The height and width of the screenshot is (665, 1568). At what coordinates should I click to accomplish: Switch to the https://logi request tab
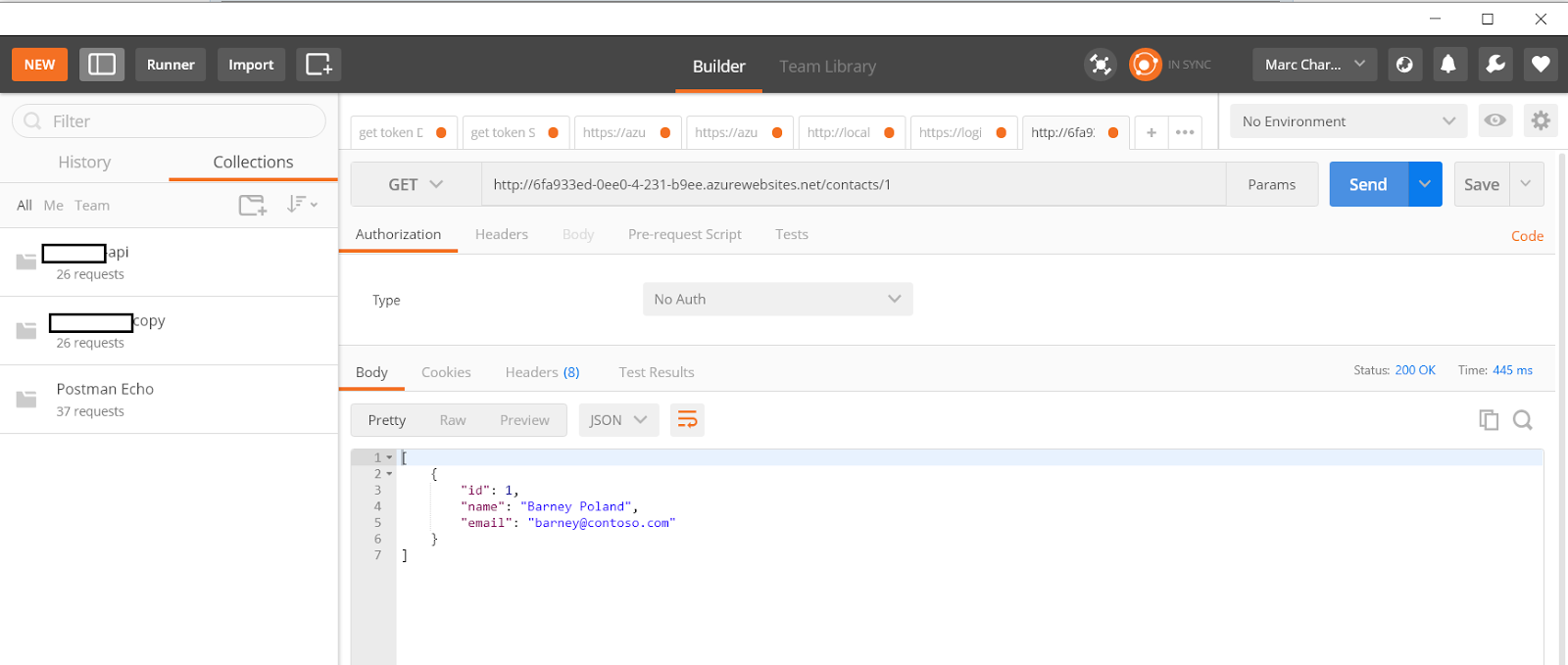tap(961, 132)
